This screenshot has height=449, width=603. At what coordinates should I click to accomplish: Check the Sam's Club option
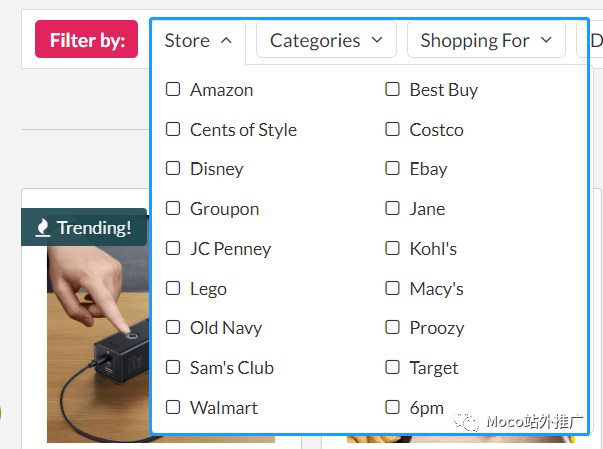[173, 367]
